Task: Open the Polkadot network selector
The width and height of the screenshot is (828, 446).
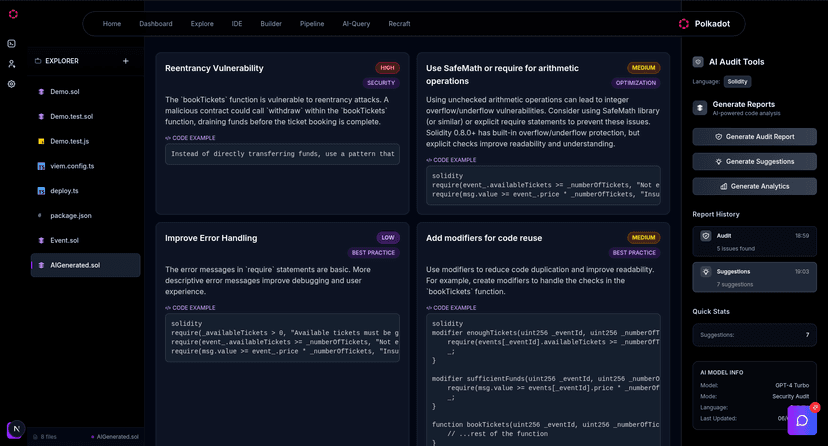Action: coord(704,24)
